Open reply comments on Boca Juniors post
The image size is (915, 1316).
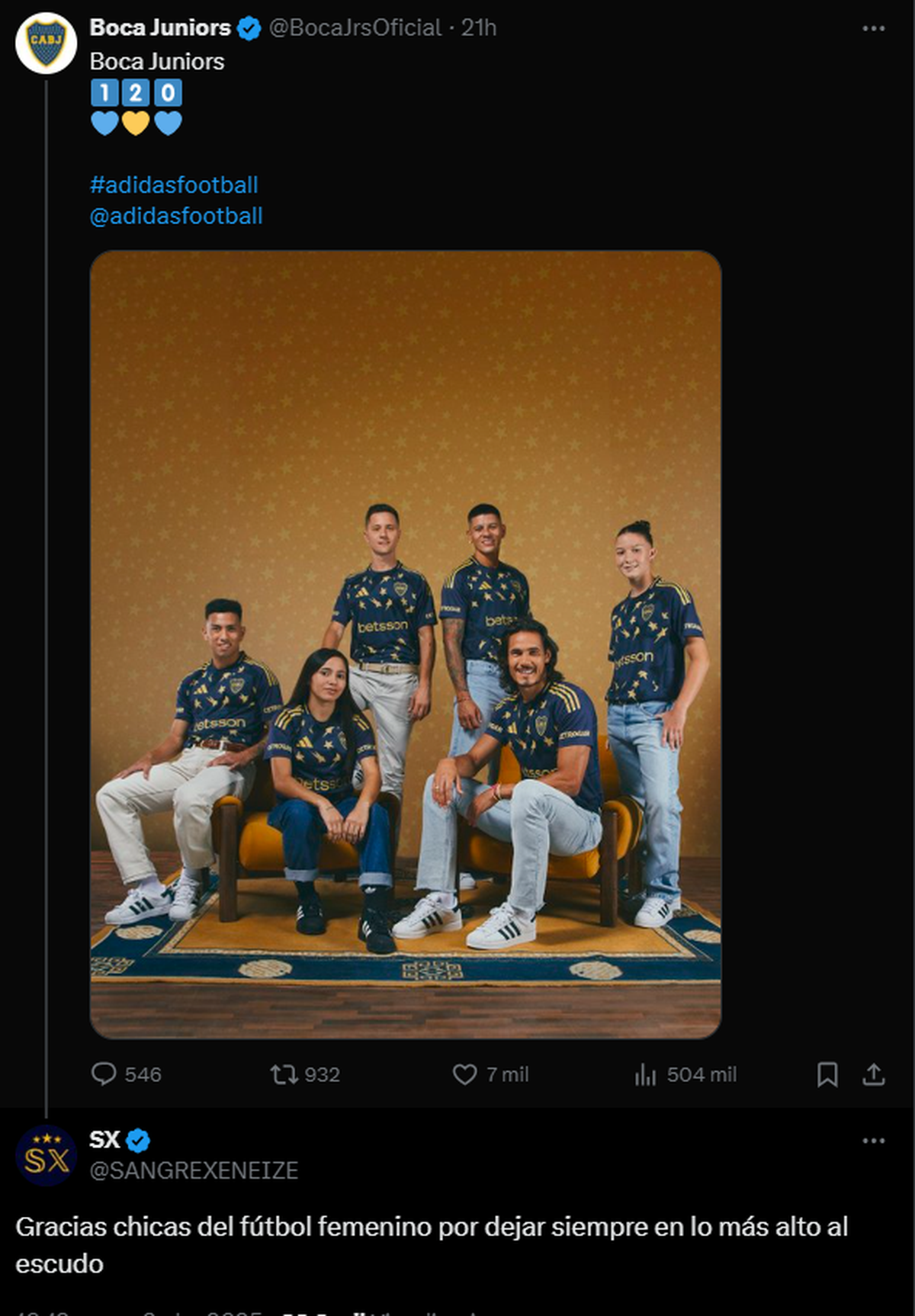click(103, 1074)
